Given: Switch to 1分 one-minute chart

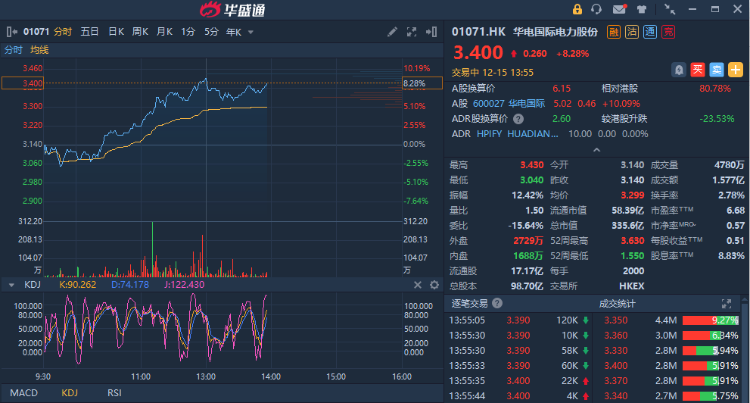Looking at the screenshot, I should tap(188, 32).
